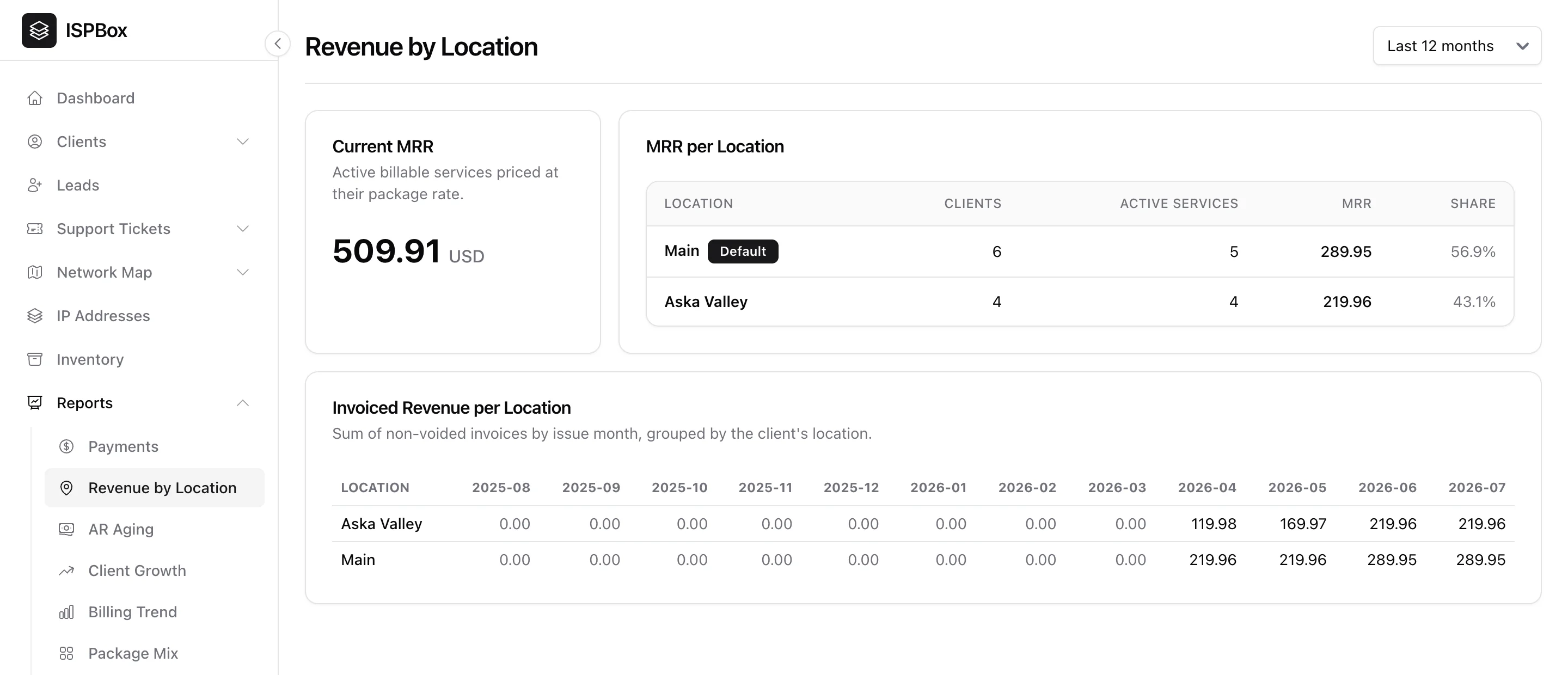Click the 2026-07 column header

1477,488
